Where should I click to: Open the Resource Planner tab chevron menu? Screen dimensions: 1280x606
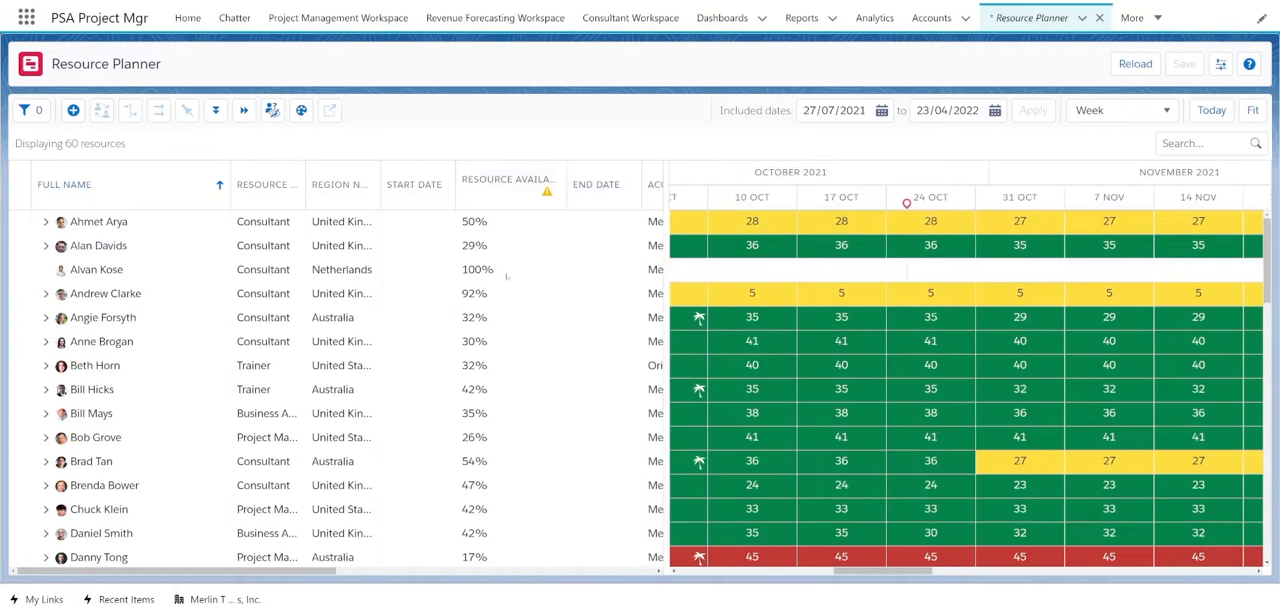[x=1082, y=18]
